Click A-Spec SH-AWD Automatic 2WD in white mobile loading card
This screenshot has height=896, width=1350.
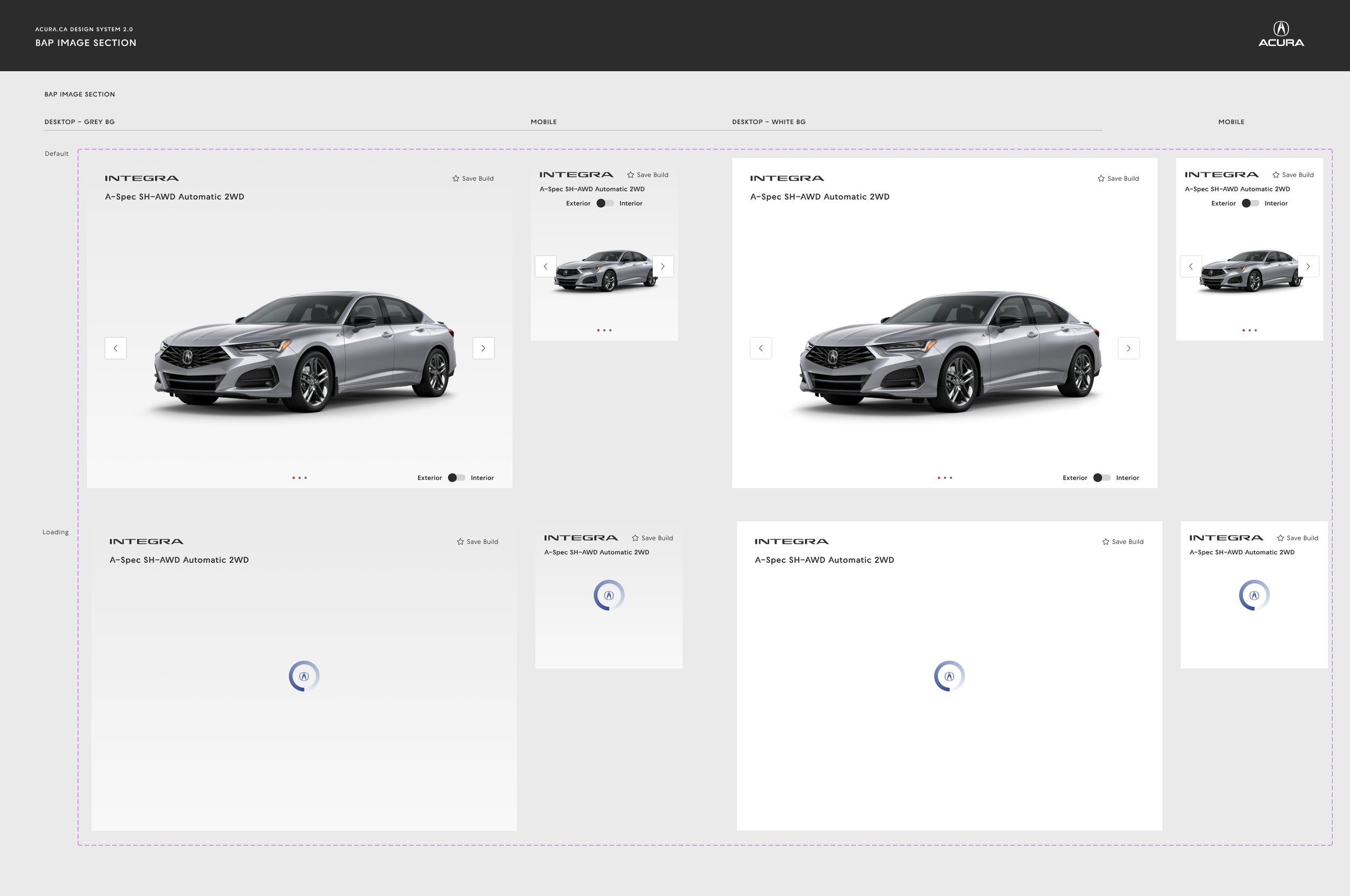point(1242,552)
